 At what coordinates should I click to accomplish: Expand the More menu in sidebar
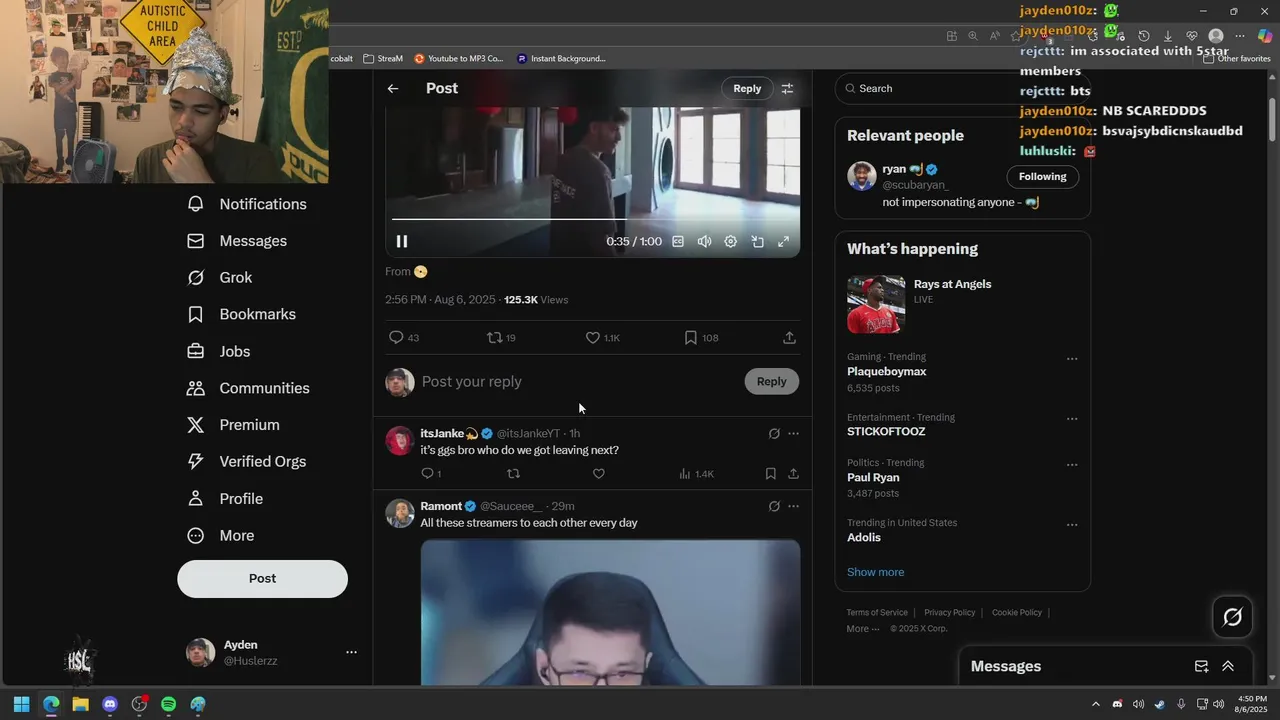pyautogui.click(x=221, y=536)
